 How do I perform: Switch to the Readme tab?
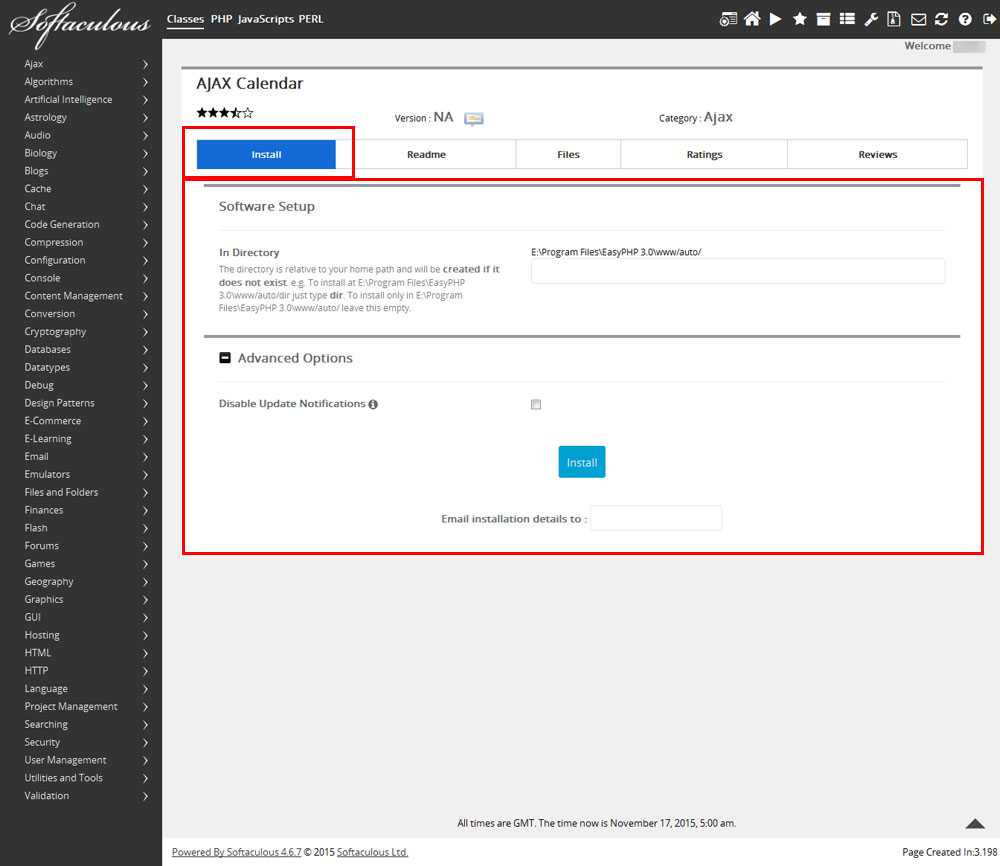[x=426, y=154]
